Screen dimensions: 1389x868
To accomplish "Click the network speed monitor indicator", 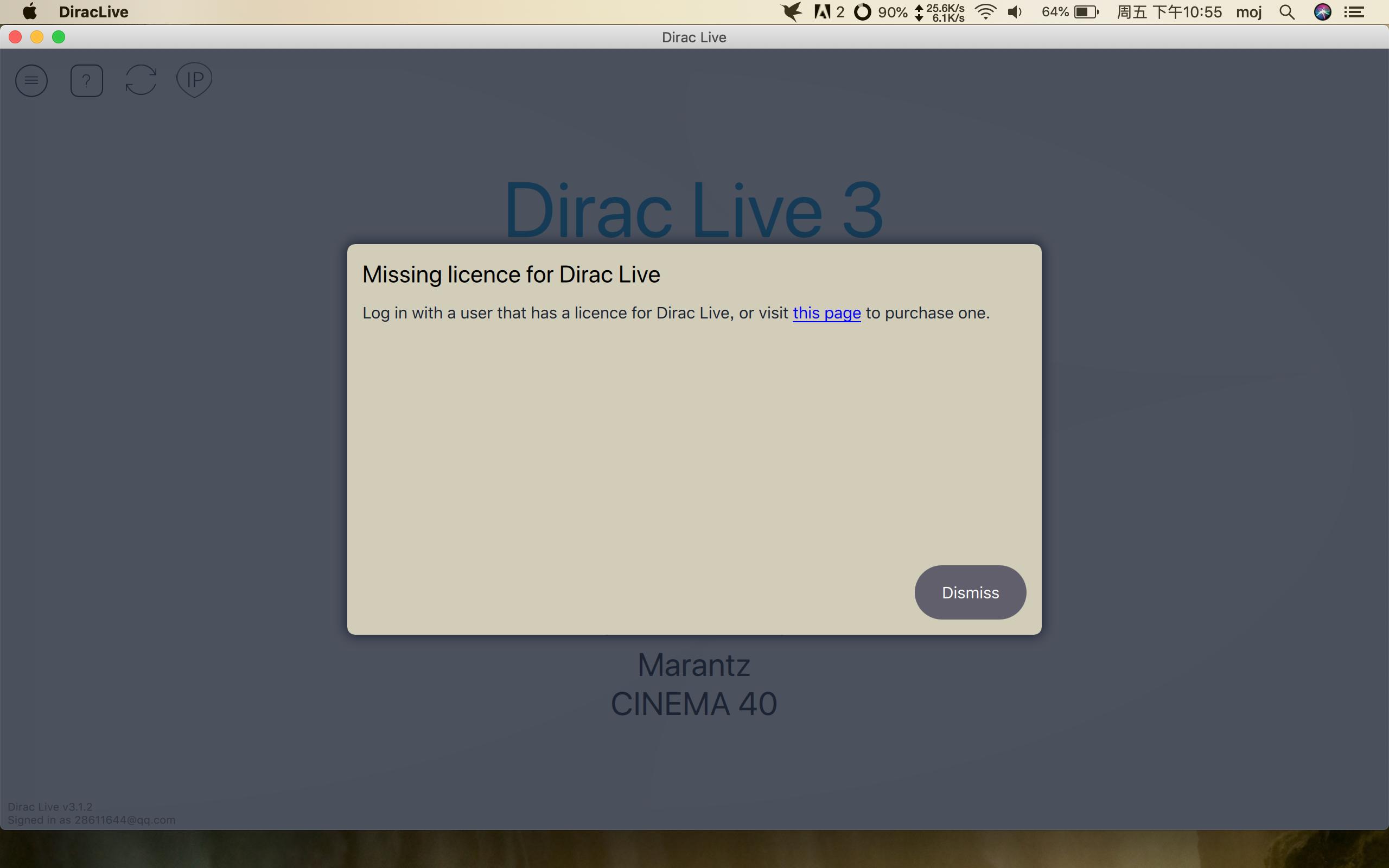I will click(940, 12).
